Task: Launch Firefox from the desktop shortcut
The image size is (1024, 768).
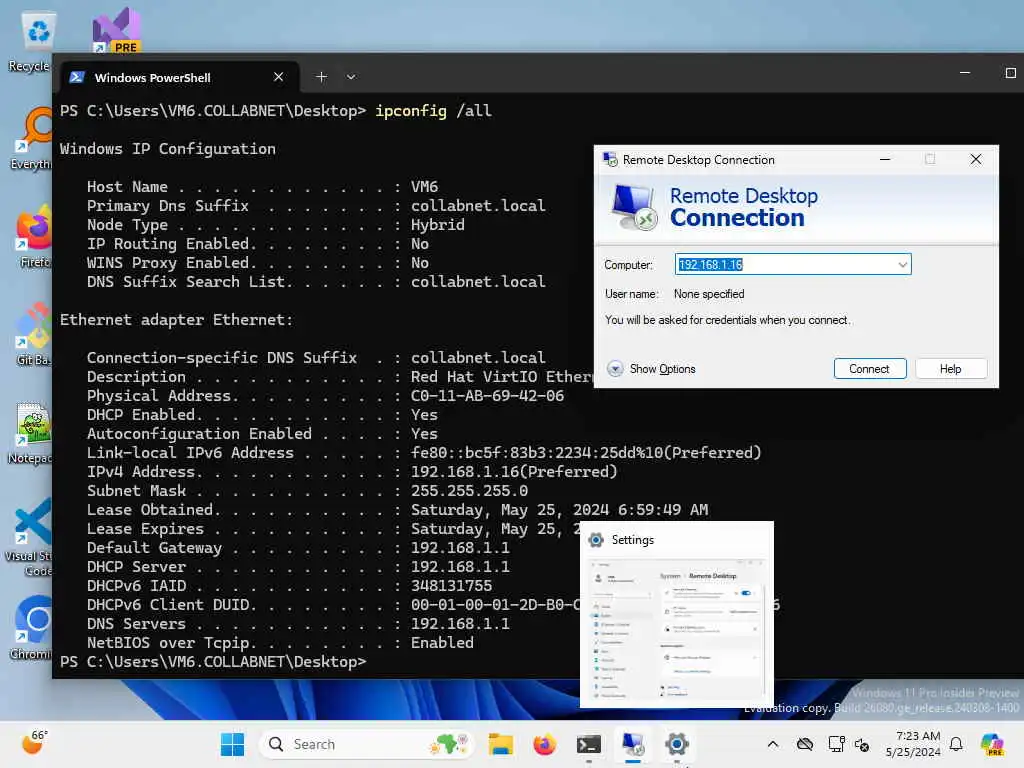Action: click(33, 235)
